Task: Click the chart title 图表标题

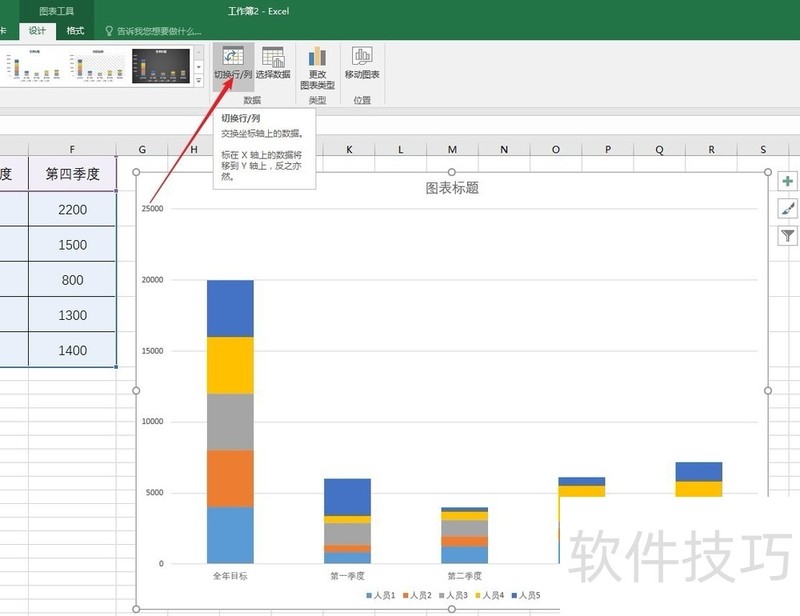Action: pos(452,188)
